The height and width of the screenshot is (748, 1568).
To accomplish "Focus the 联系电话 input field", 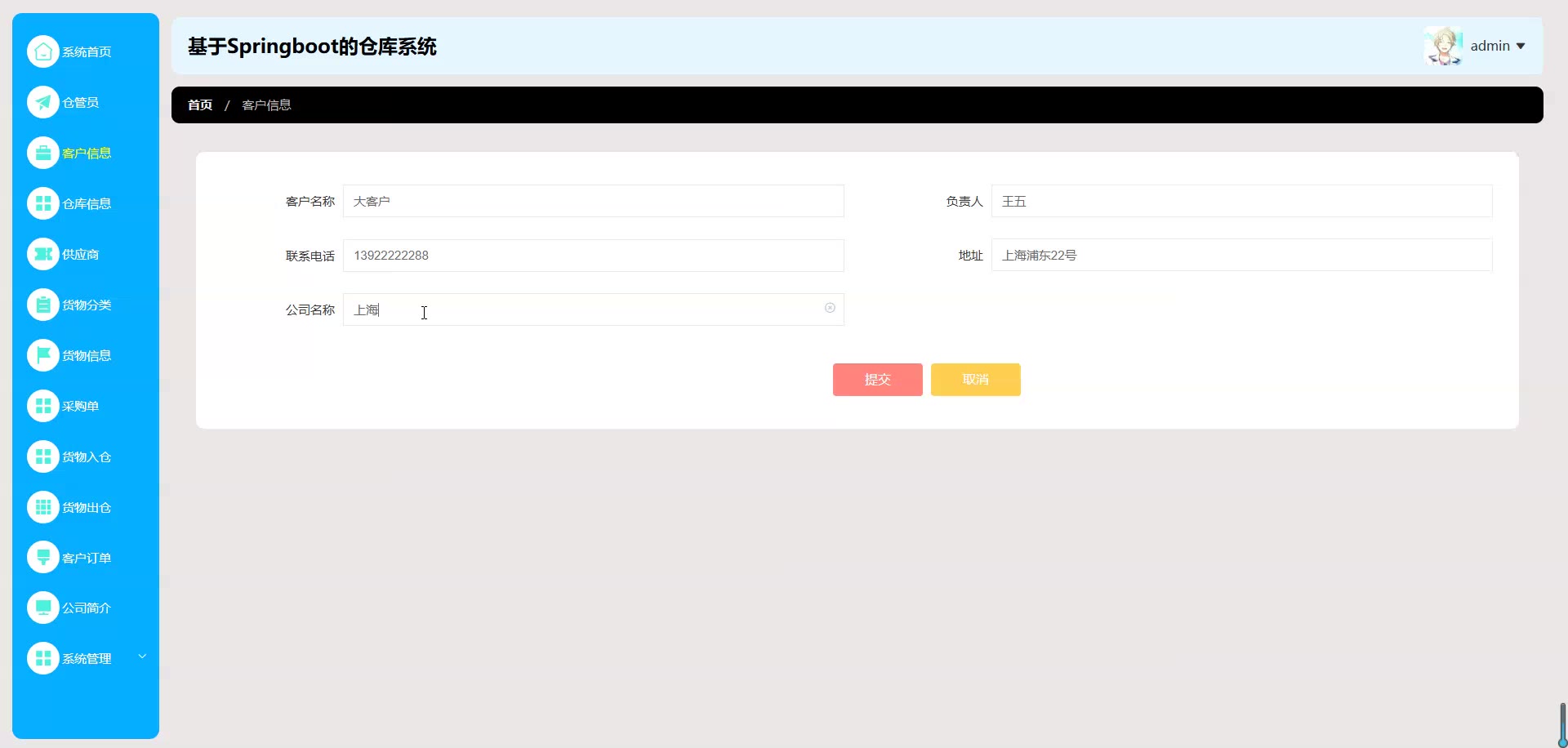I will point(594,256).
